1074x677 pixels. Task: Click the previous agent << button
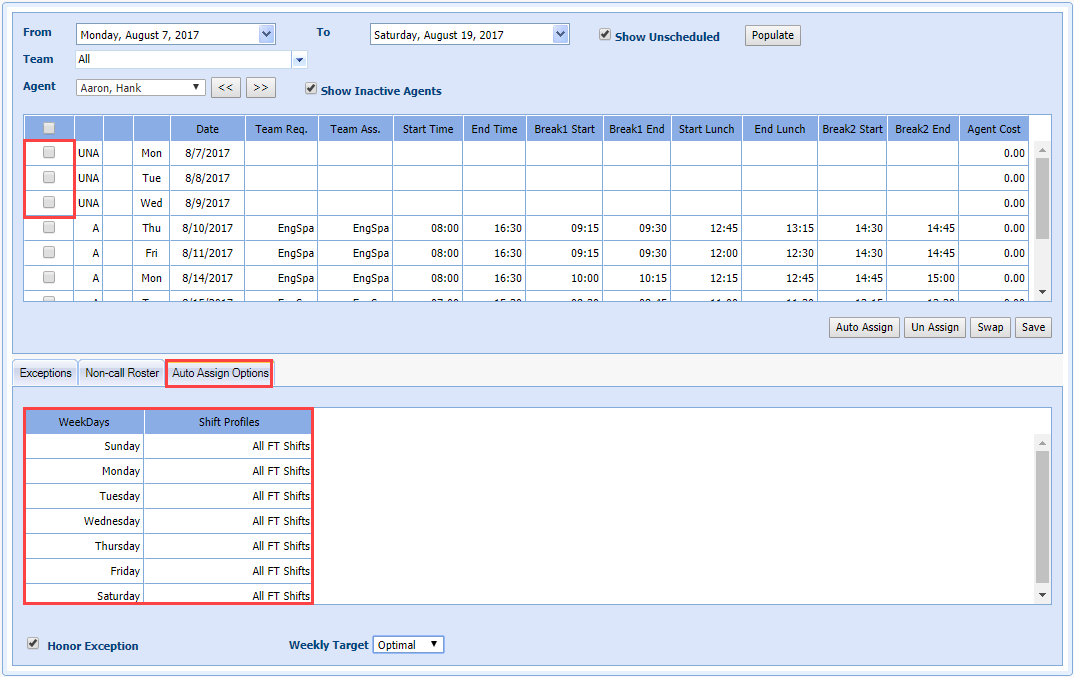[x=226, y=88]
